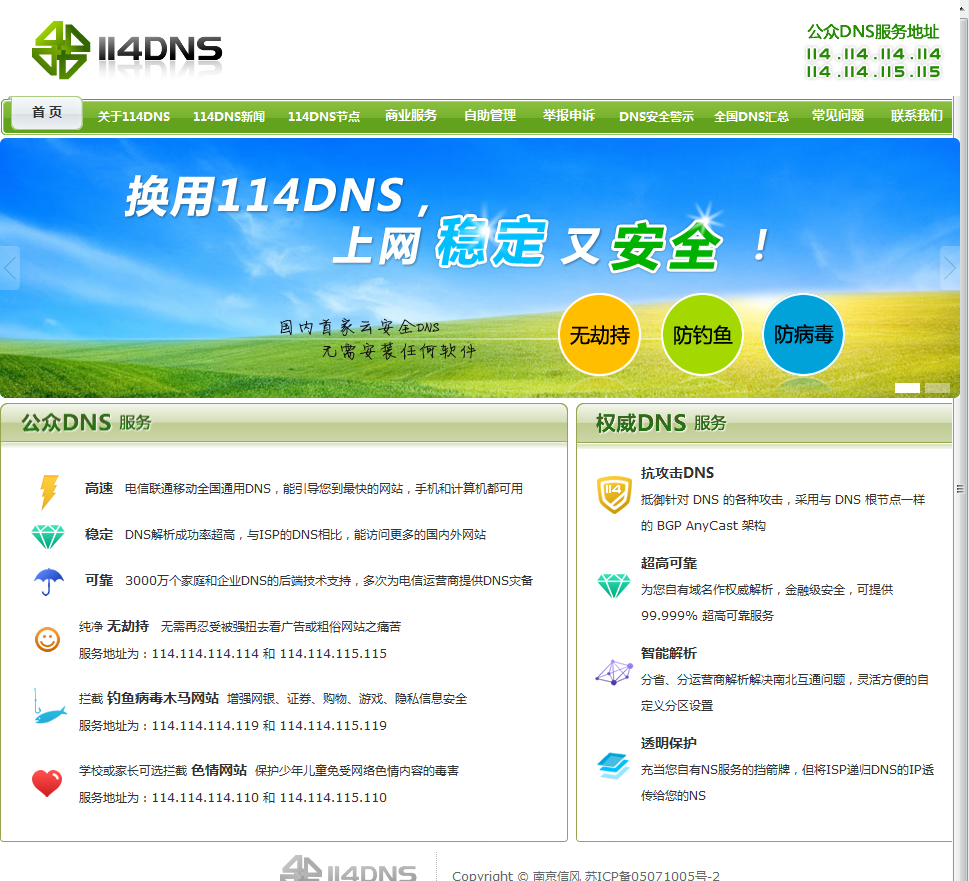Click the red heart icon
Image resolution: width=969 pixels, height=881 pixels.
(x=47, y=783)
